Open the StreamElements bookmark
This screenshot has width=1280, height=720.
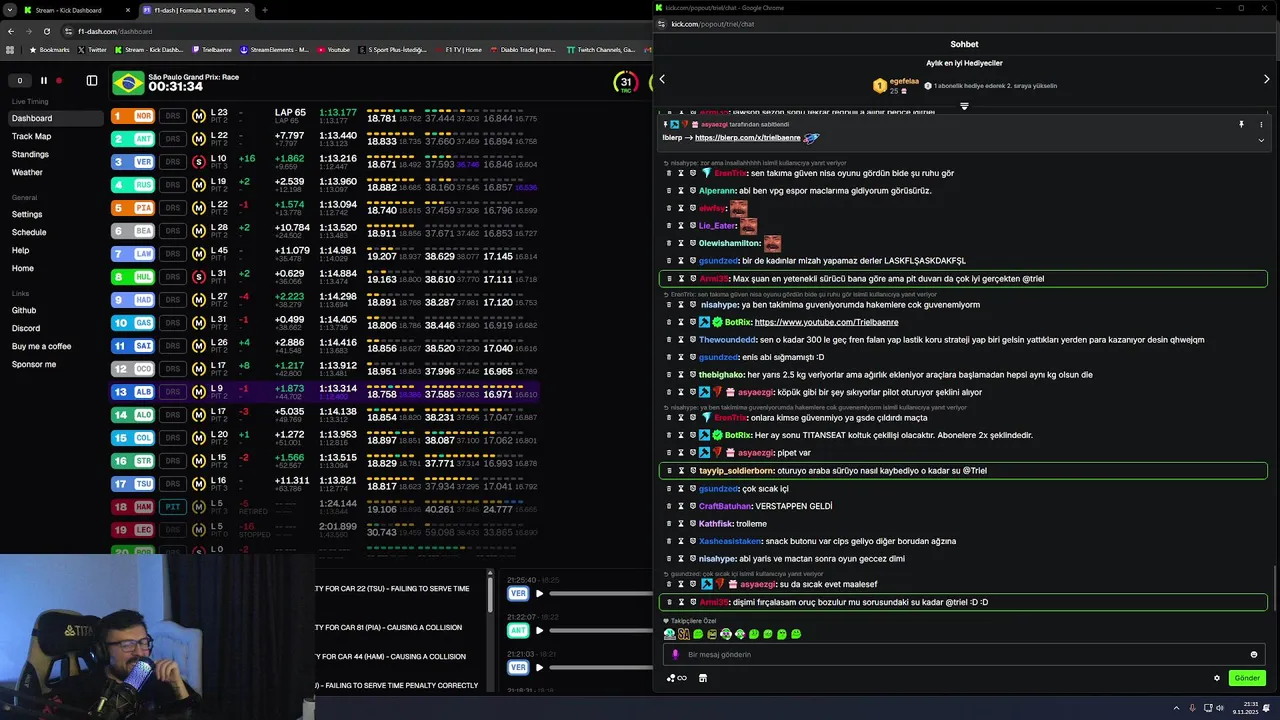[274, 49]
